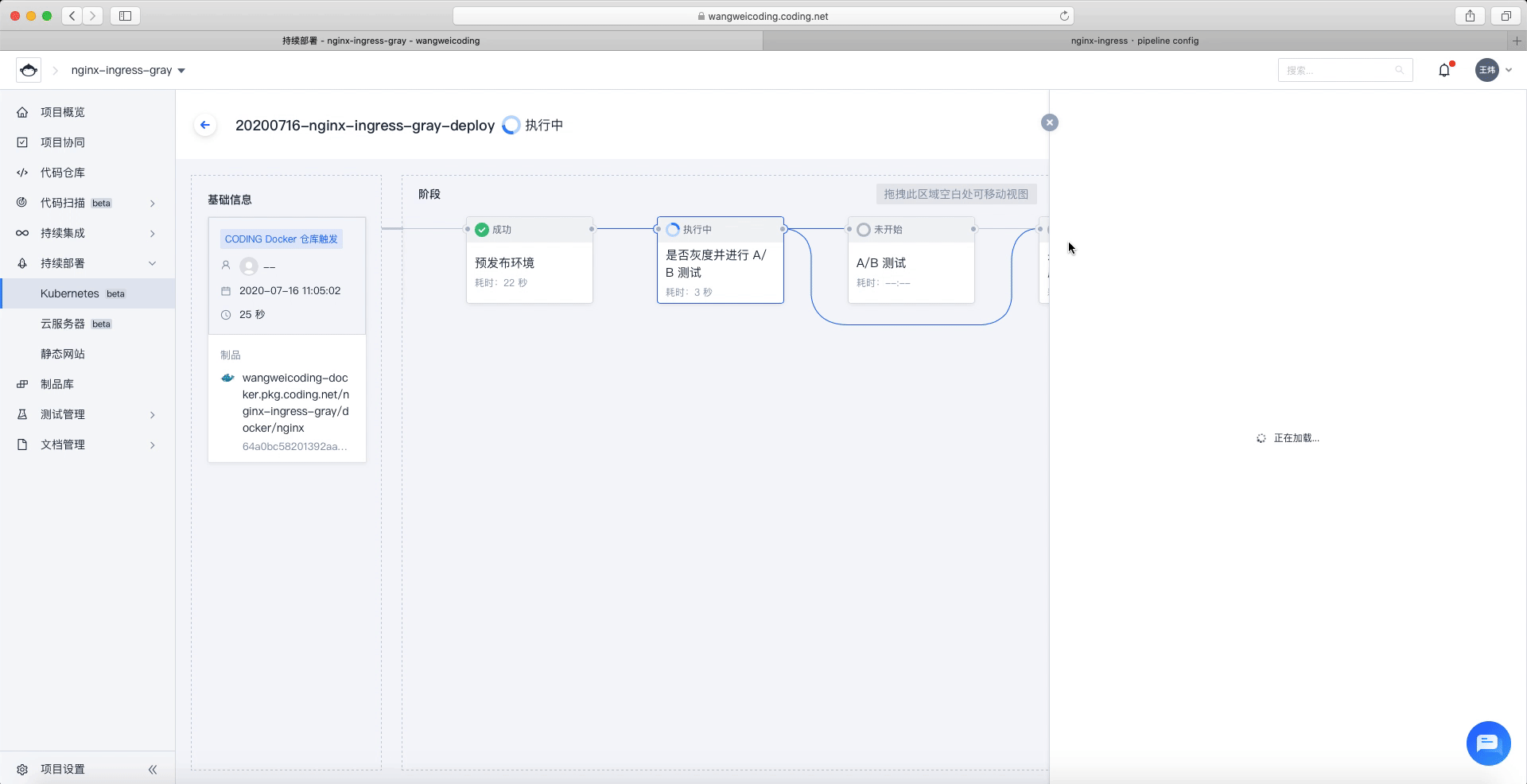This screenshot has height=784, width=1527.
Task: Click the 项目协同 sidebar icon
Action: pyautogui.click(x=22, y=142)
